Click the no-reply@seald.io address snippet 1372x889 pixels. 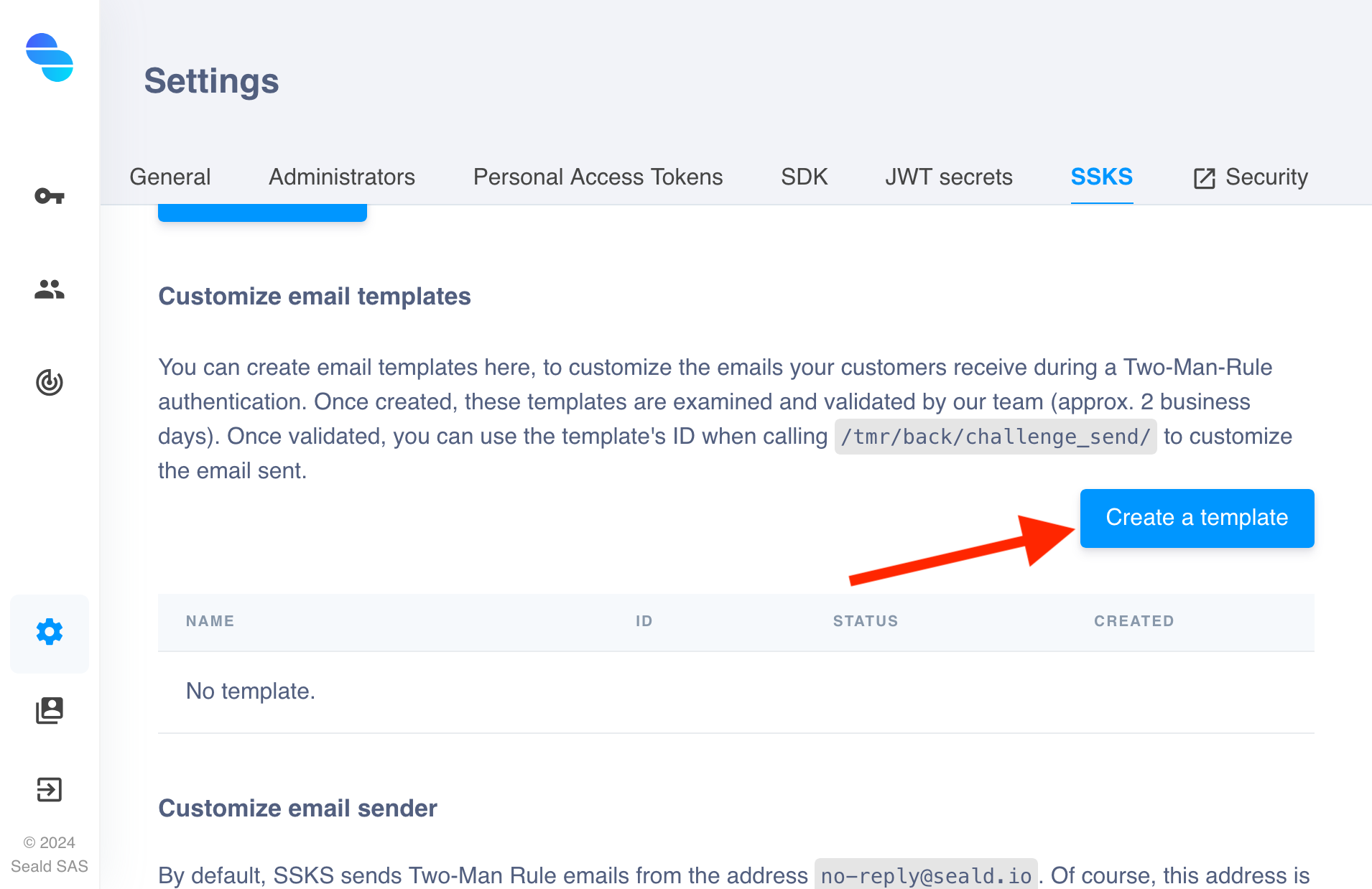click(926, 875)
